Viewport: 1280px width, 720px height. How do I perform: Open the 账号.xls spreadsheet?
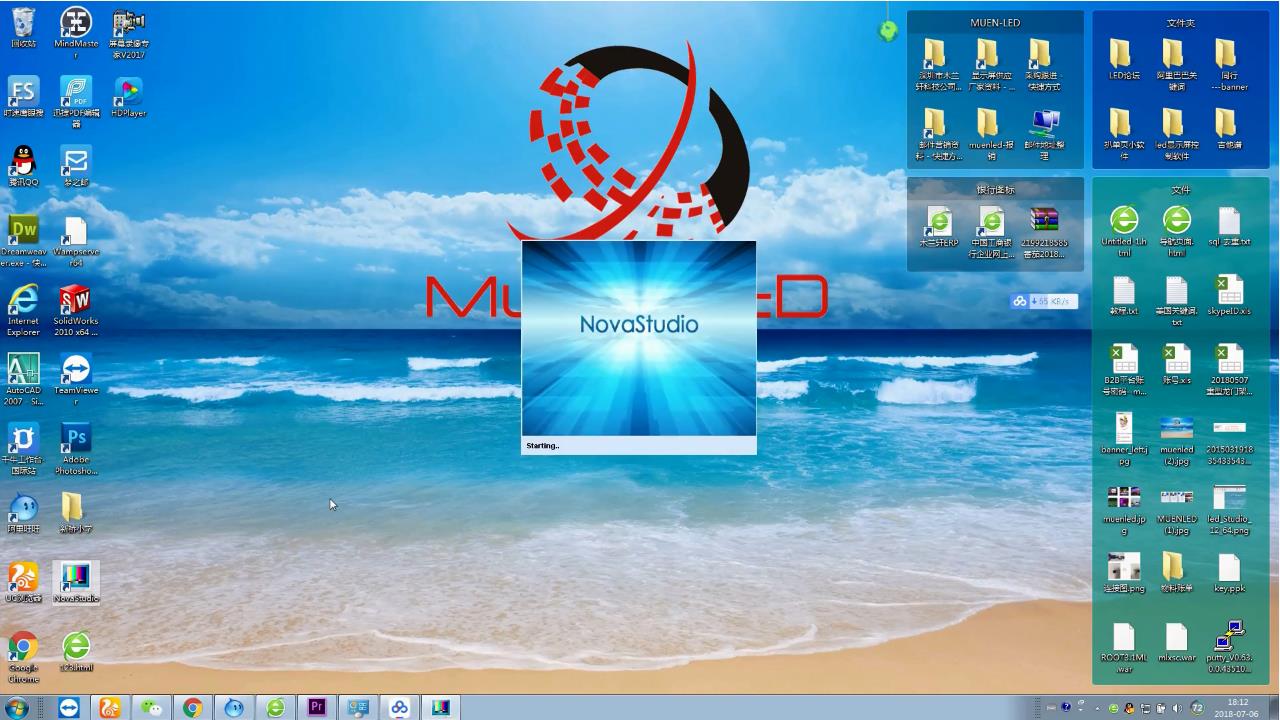(1177, 364)
